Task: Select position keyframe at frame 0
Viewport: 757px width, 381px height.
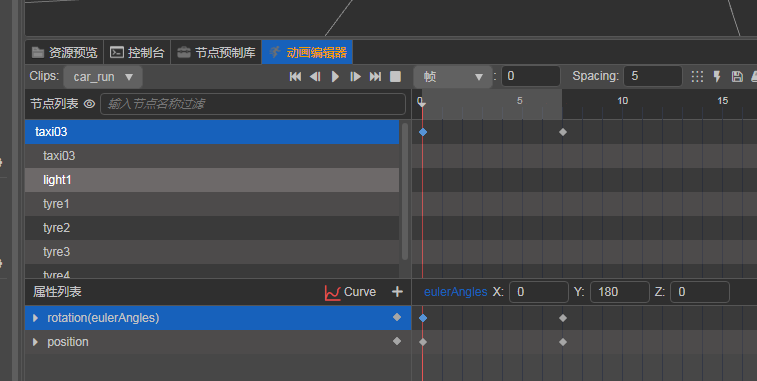Action: pyautogui.click(x=423, y=342)
